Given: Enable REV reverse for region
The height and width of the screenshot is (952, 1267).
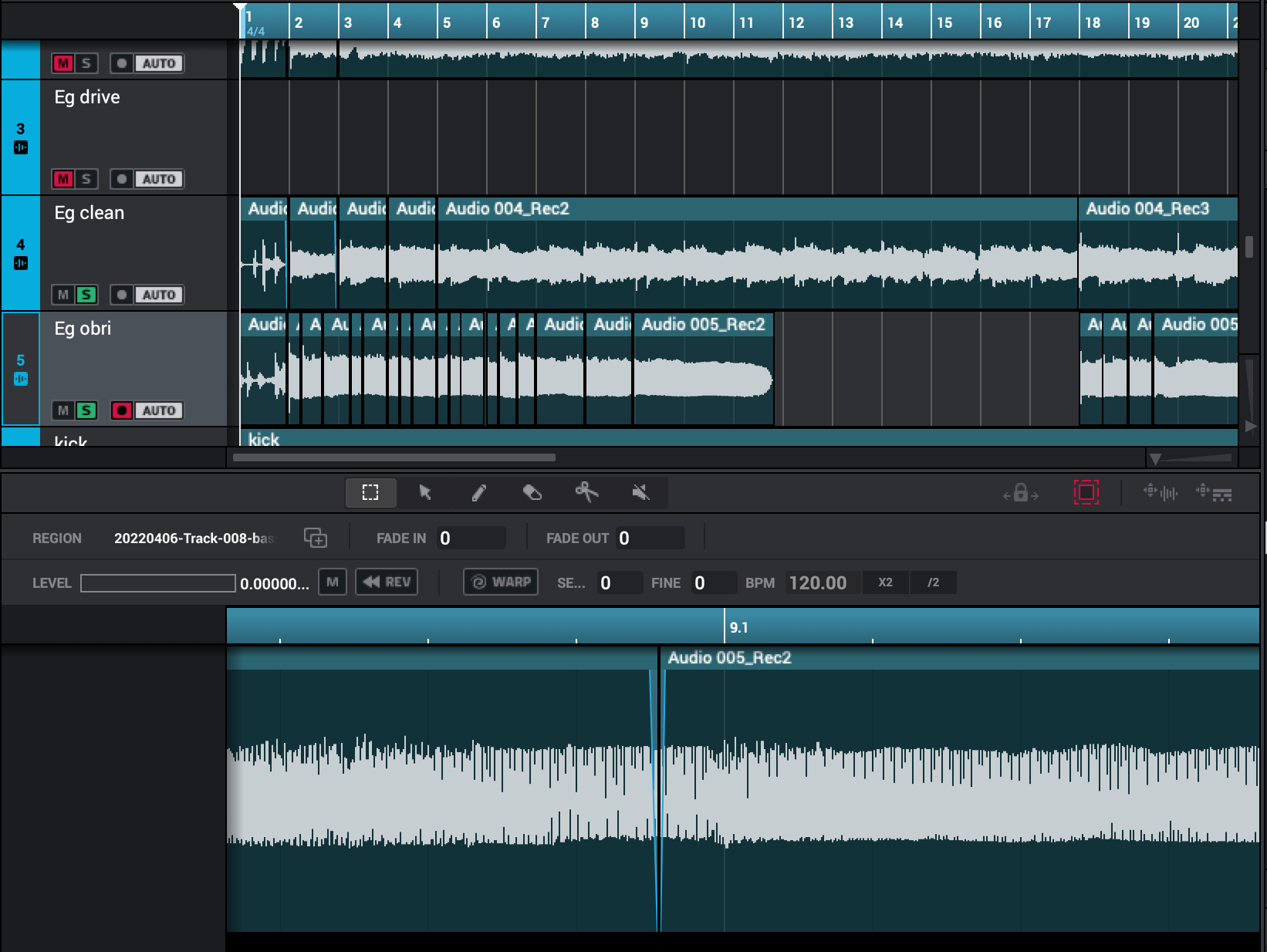Looking at the screenshot, I should pyautogui.click(x=387, y=582).
